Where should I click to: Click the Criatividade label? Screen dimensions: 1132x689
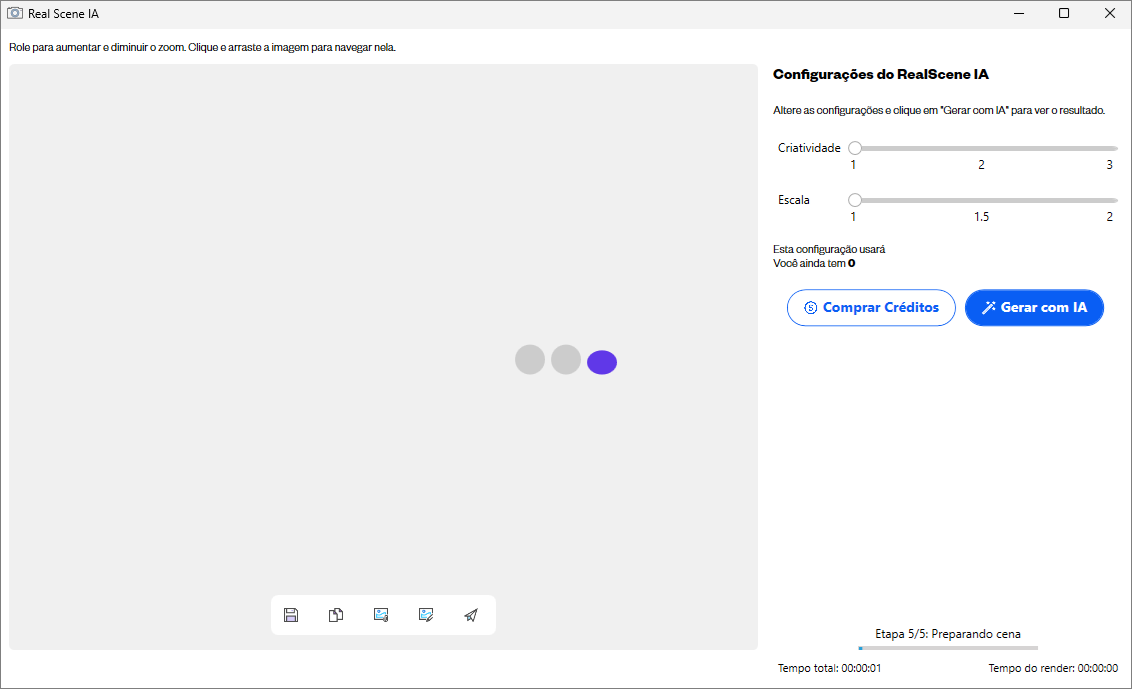(809, 147)
